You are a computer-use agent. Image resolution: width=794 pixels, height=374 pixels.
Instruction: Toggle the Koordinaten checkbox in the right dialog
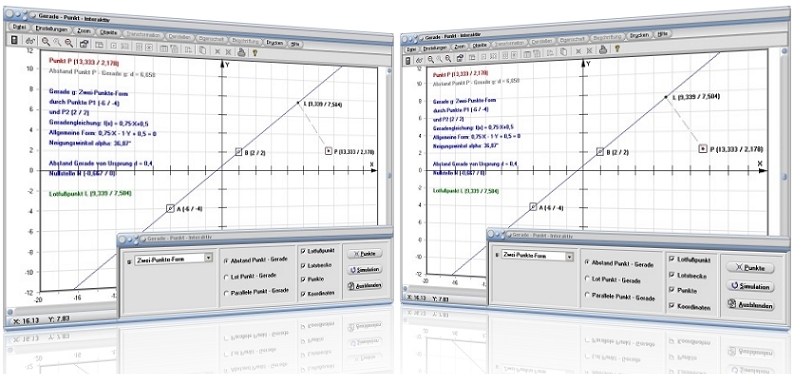point(671,306)
